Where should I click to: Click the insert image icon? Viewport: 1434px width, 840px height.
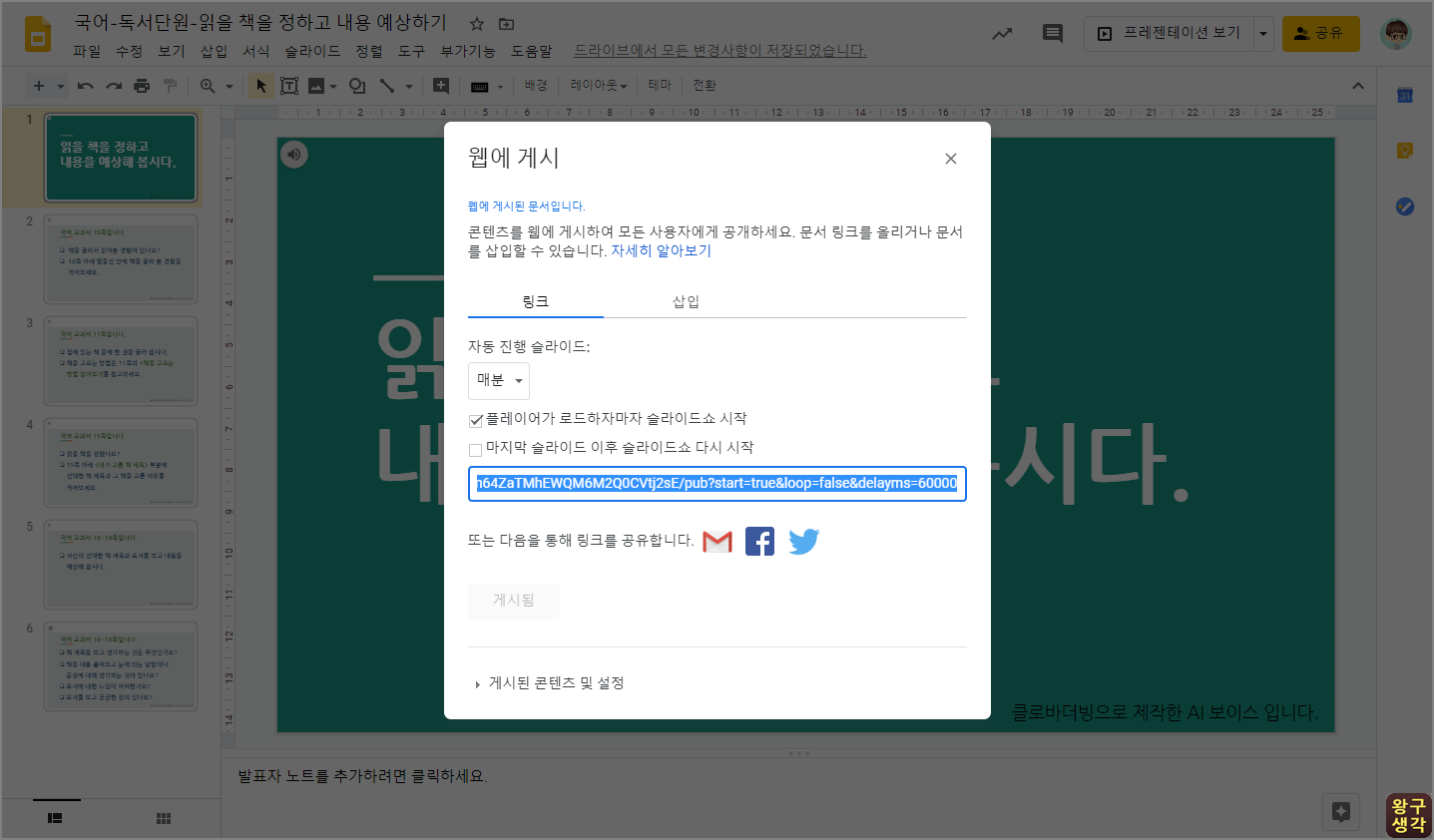tap(316, 86)
